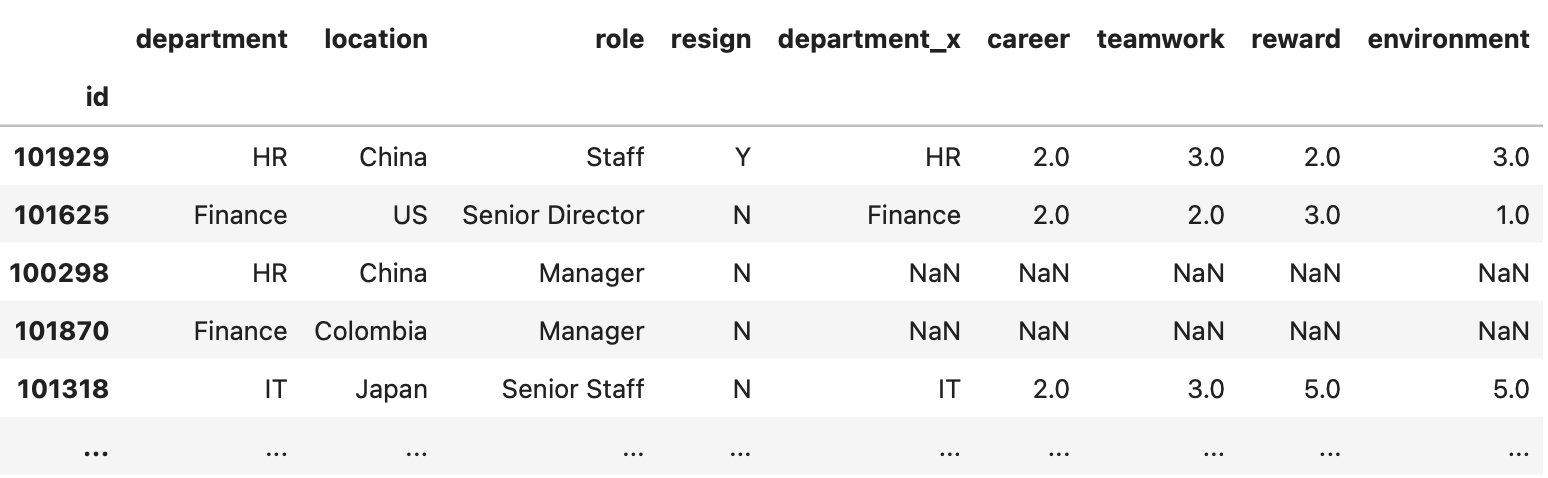Click the teamwork column header
Image resolution: width=1548 pixels, height=478 pixels.
click(x=1160, y=39)
